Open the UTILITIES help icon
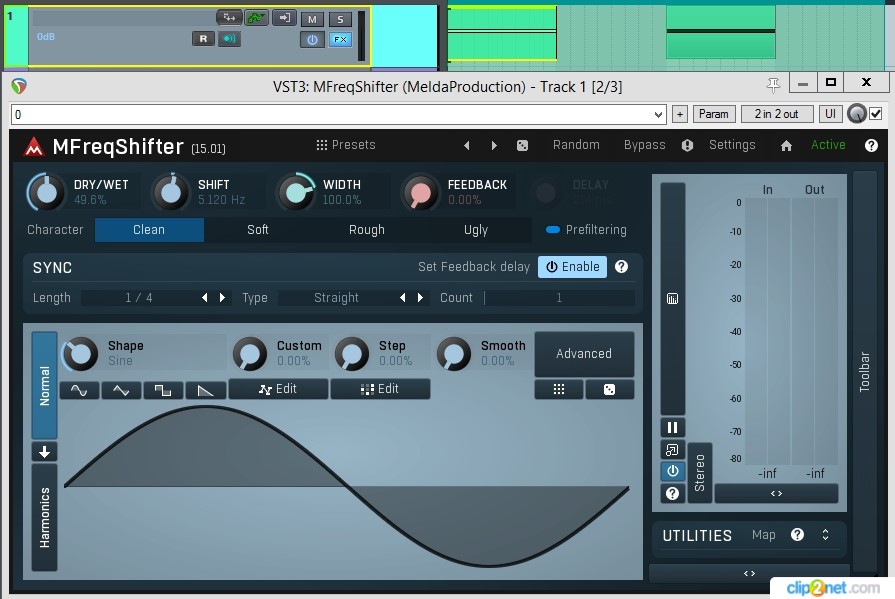The image size is (895, 599). click(797, 534)
